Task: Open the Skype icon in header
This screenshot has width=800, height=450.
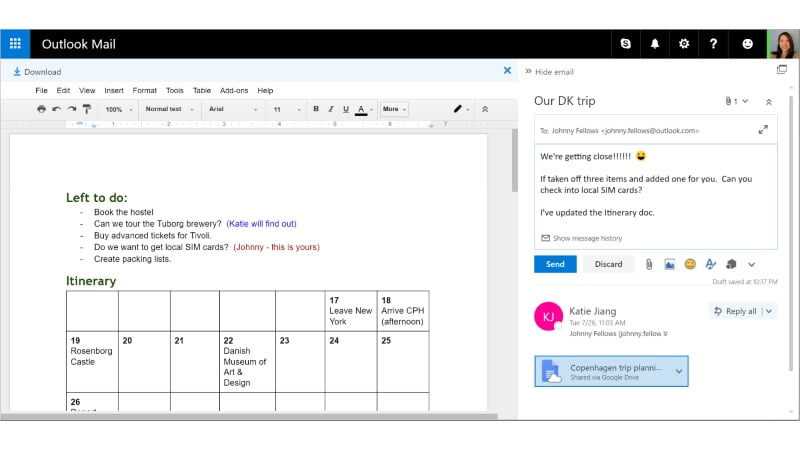Action: [x=626, y=44]
